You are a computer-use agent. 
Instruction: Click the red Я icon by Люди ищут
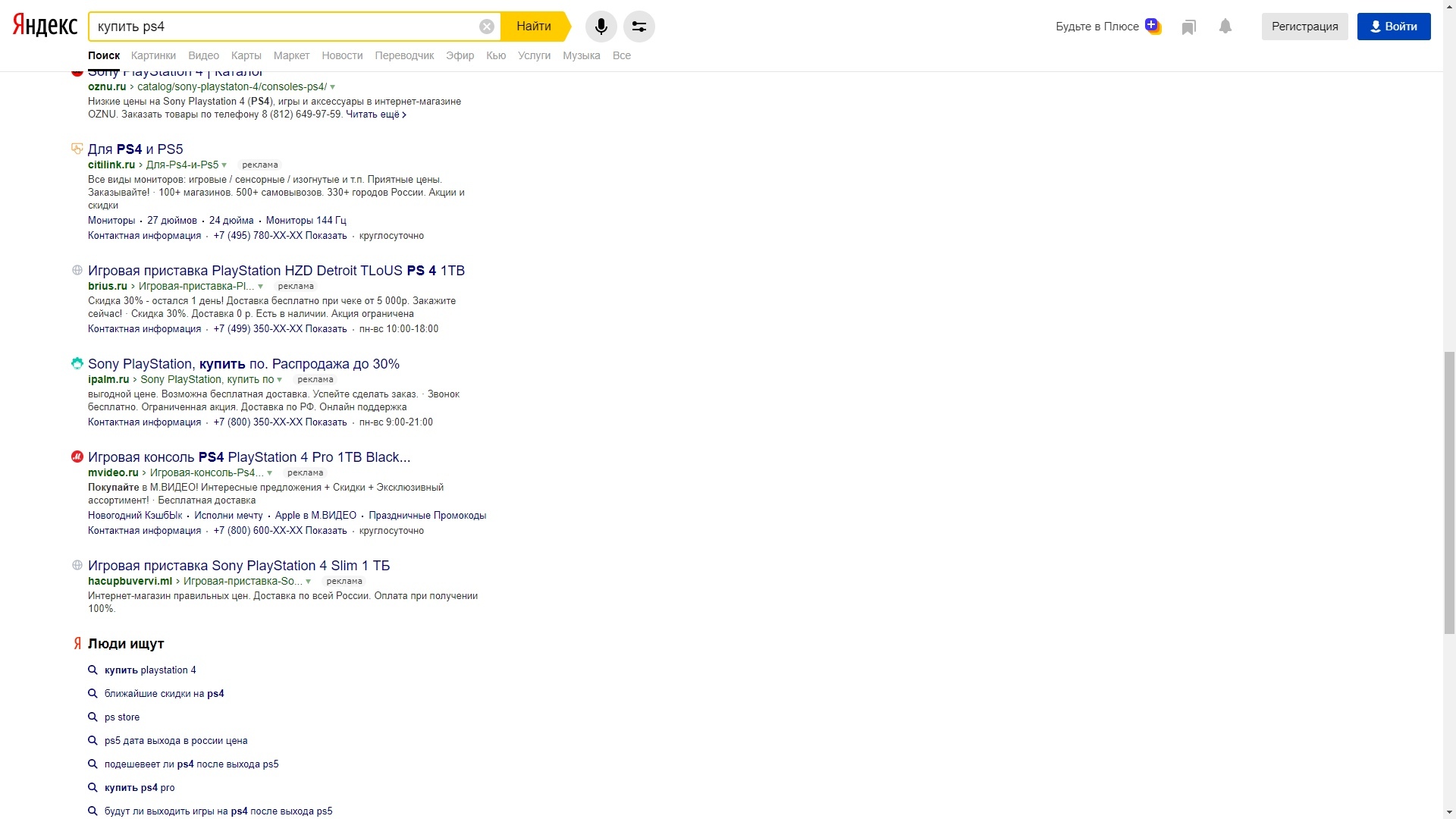coord(77,643)
